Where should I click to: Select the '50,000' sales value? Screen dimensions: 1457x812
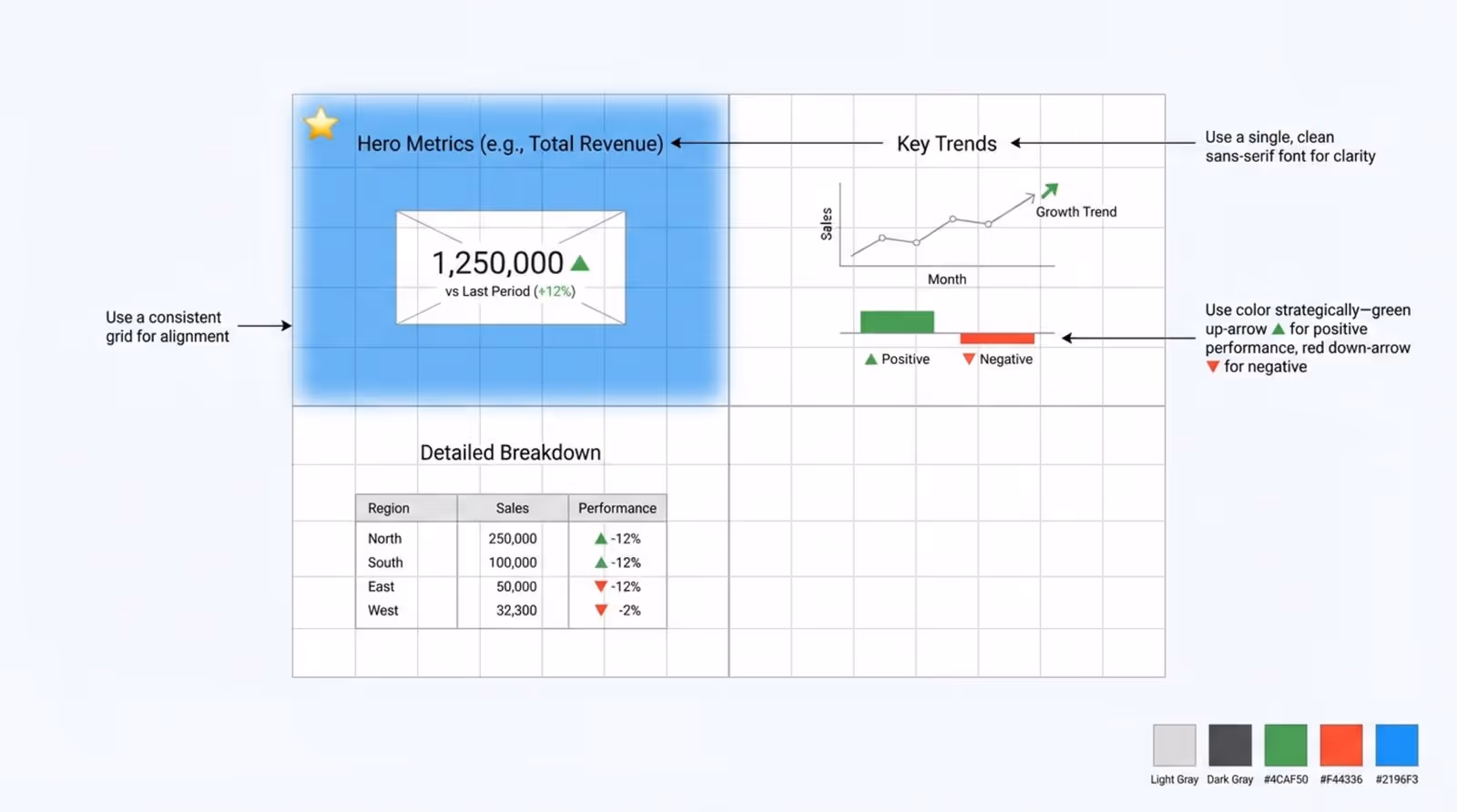[516, 586]
